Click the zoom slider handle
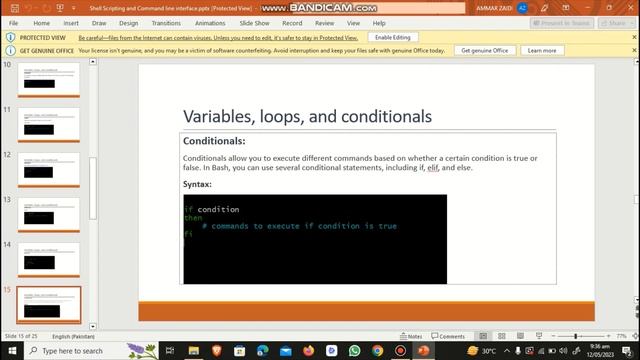The height and width of the screenshot is (360, 640). [x=576, y=336]
